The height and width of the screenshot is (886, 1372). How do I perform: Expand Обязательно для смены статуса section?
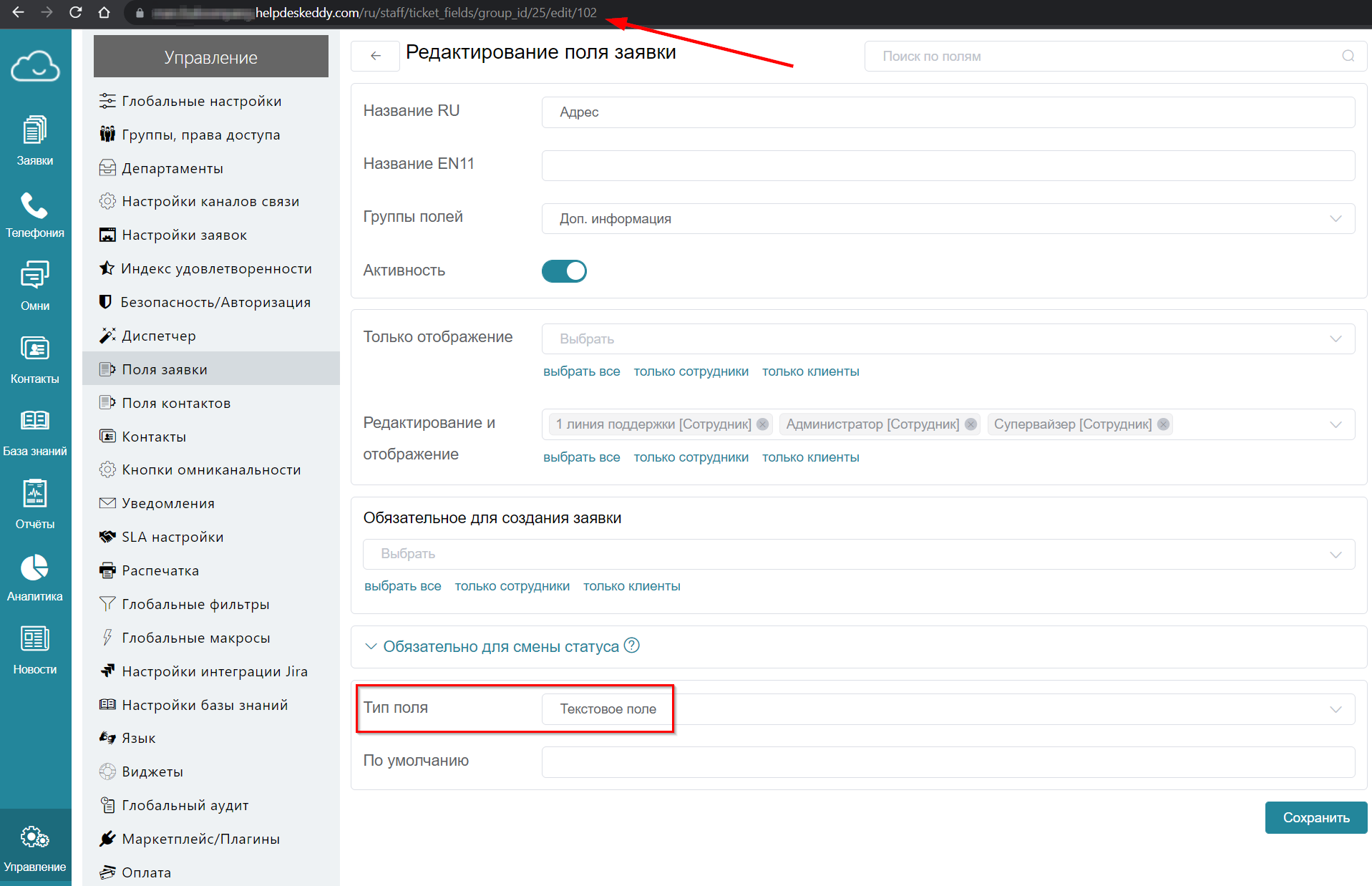click(501, 646)
